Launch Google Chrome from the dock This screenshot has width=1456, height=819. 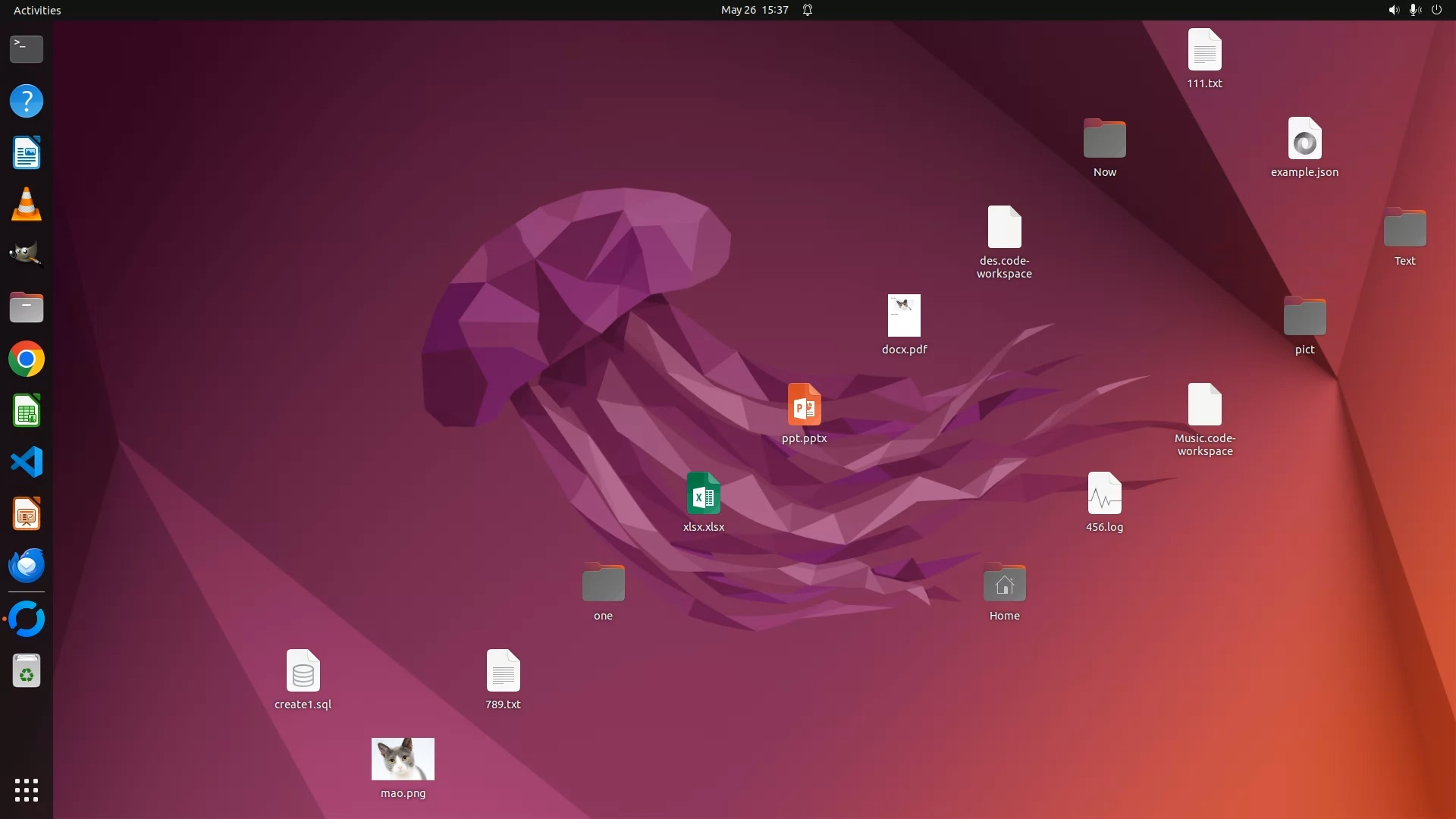pos(27,359)
